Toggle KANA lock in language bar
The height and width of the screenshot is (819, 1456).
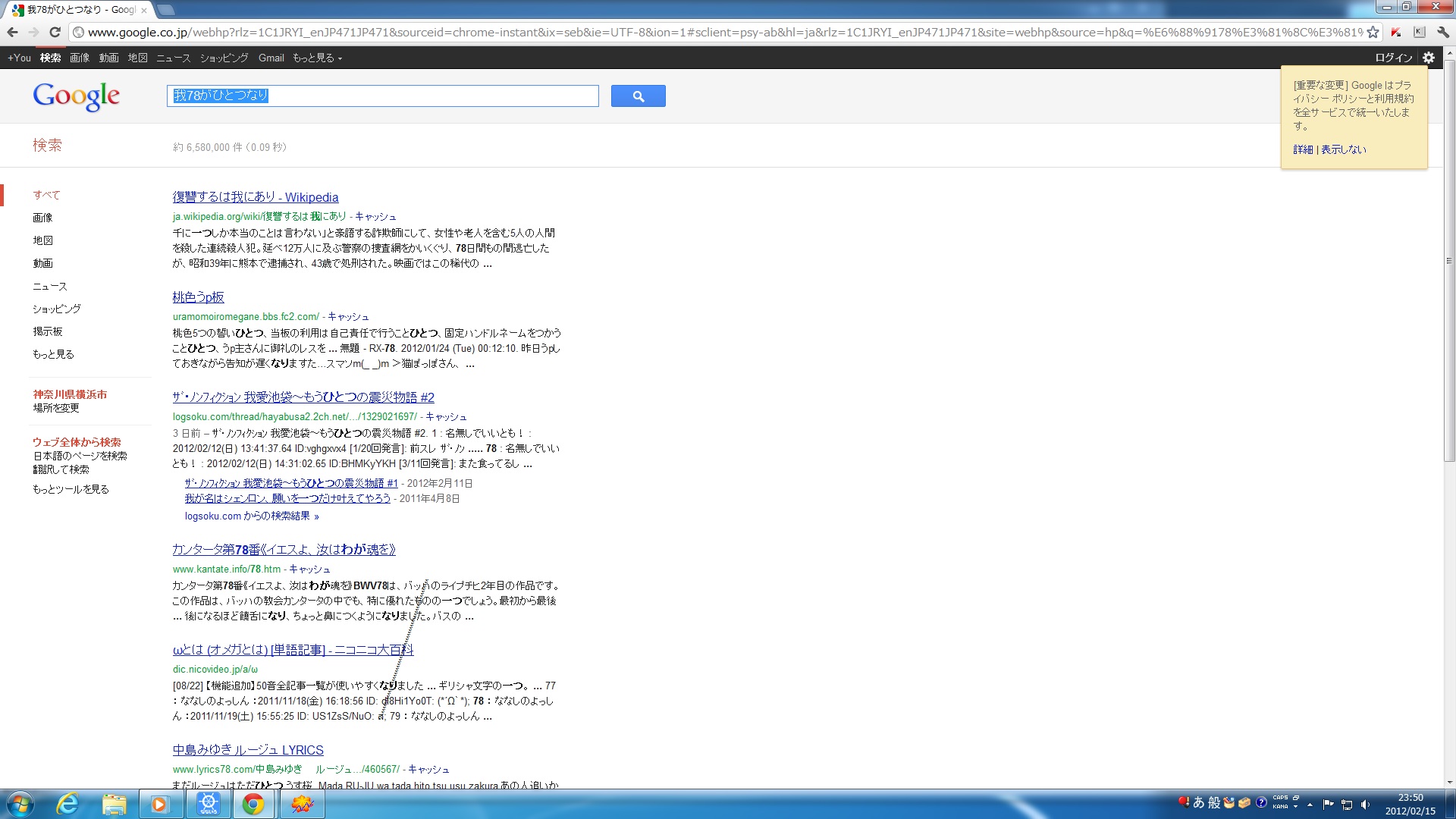point(1280,807)
